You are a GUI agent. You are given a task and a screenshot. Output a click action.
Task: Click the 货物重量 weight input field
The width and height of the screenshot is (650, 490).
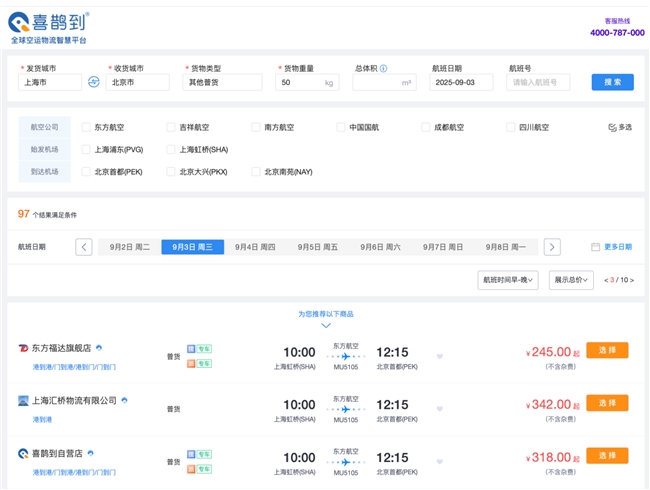[x=299, y=83]
